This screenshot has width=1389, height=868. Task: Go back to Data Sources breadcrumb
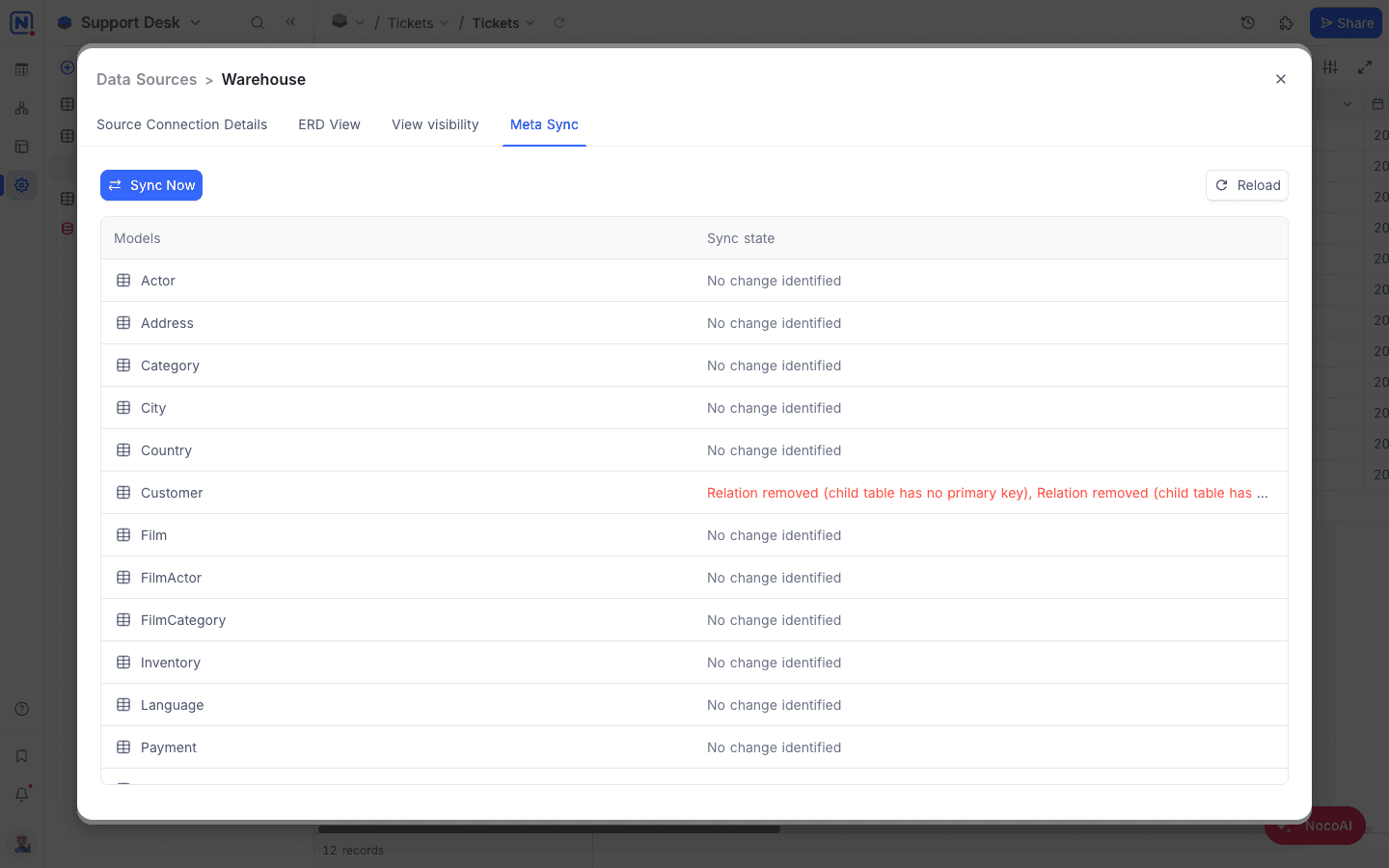(147, 79)
